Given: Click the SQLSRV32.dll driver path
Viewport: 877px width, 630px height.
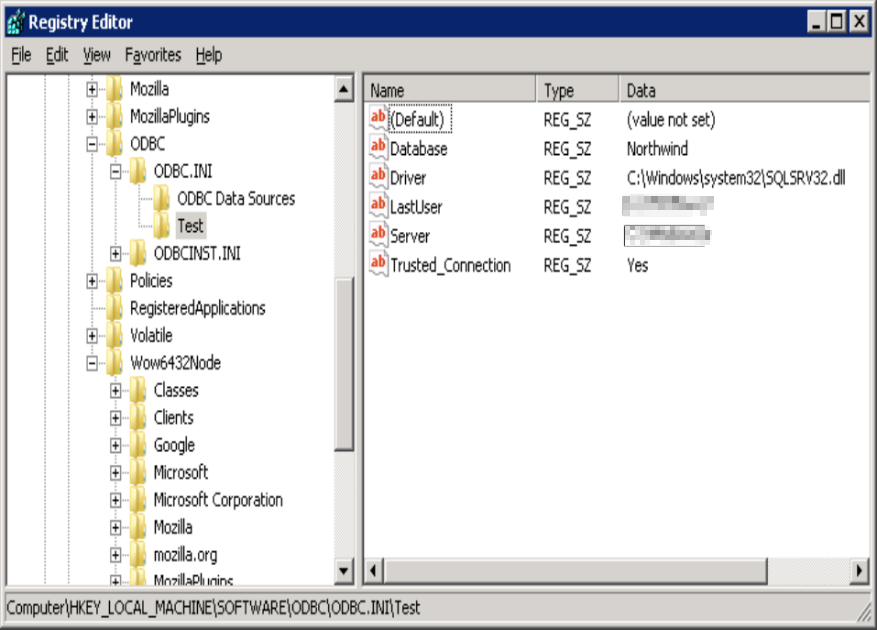Looking at the screenshot, I should 735,178.
